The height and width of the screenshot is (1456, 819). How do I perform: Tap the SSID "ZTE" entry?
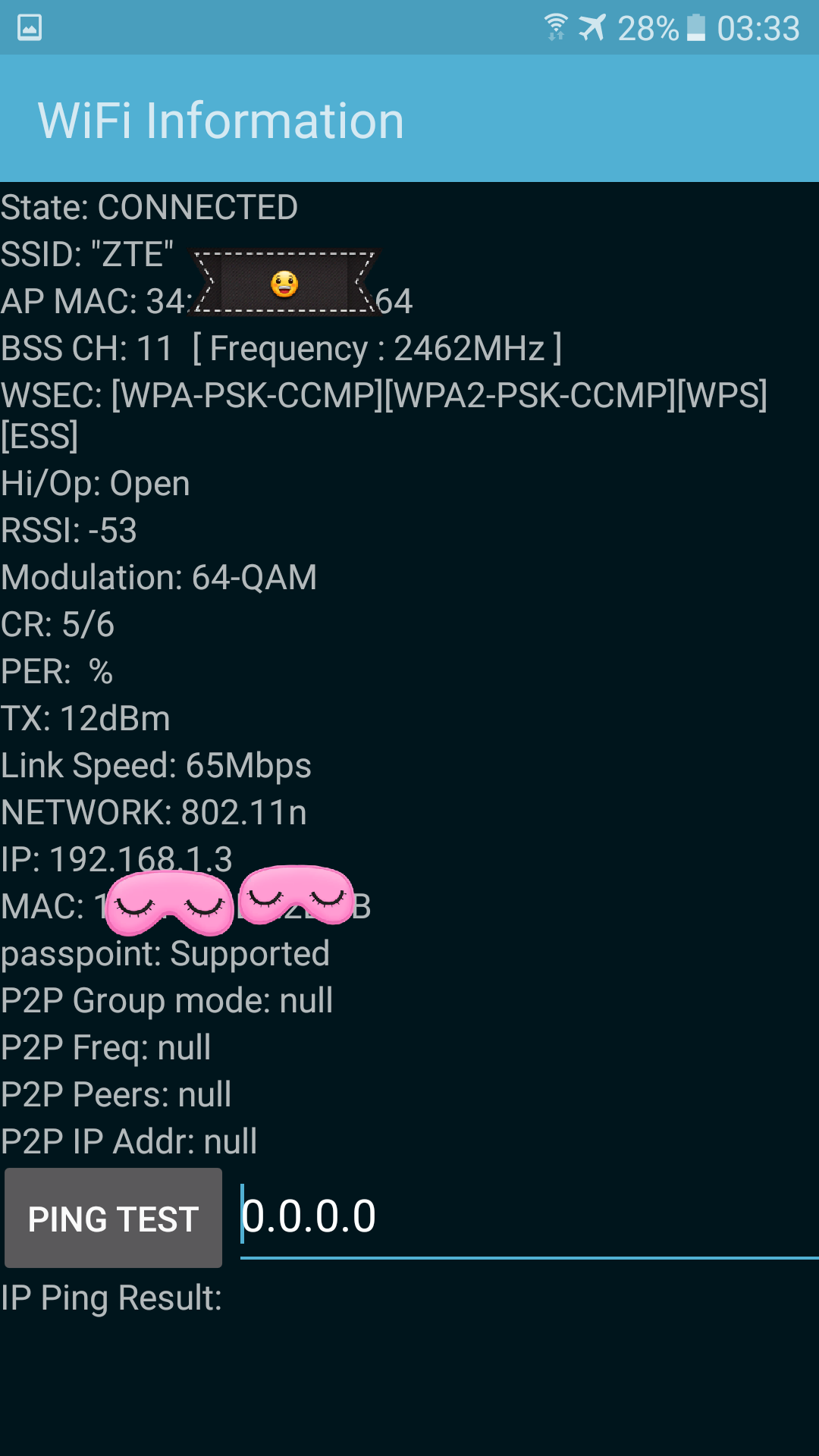[87, 255]
